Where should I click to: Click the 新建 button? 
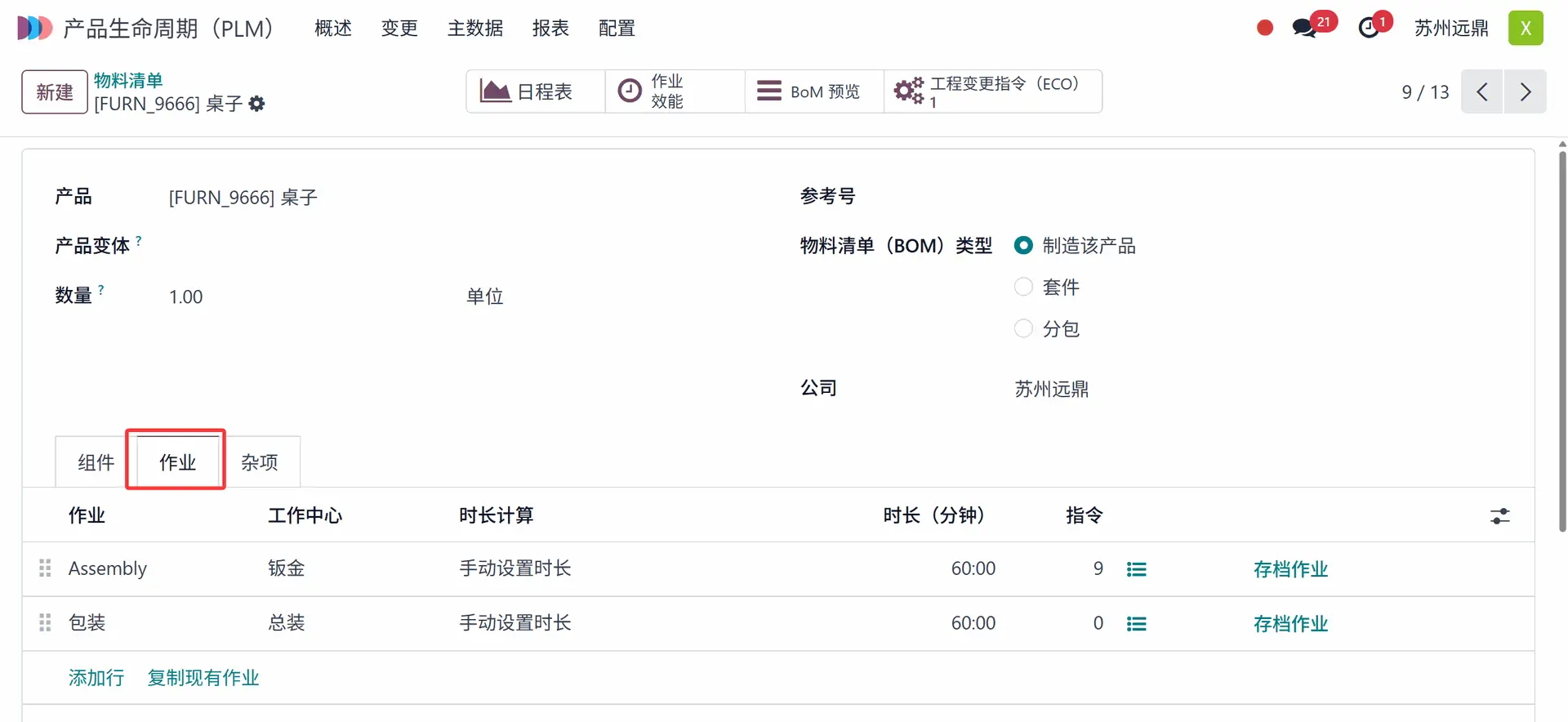click(x=55, y=92)
